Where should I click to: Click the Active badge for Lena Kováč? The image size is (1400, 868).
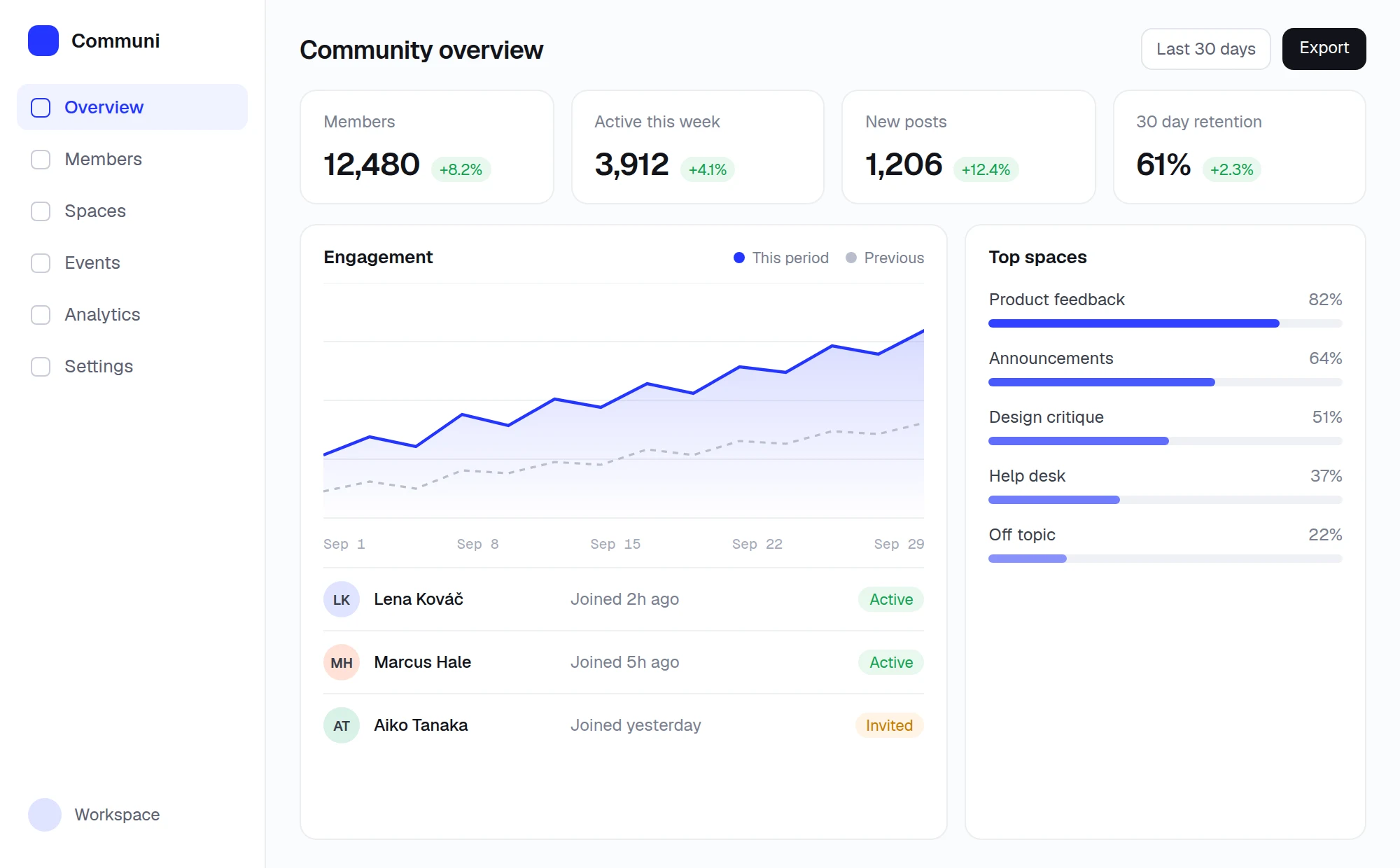tap(891, 599)
